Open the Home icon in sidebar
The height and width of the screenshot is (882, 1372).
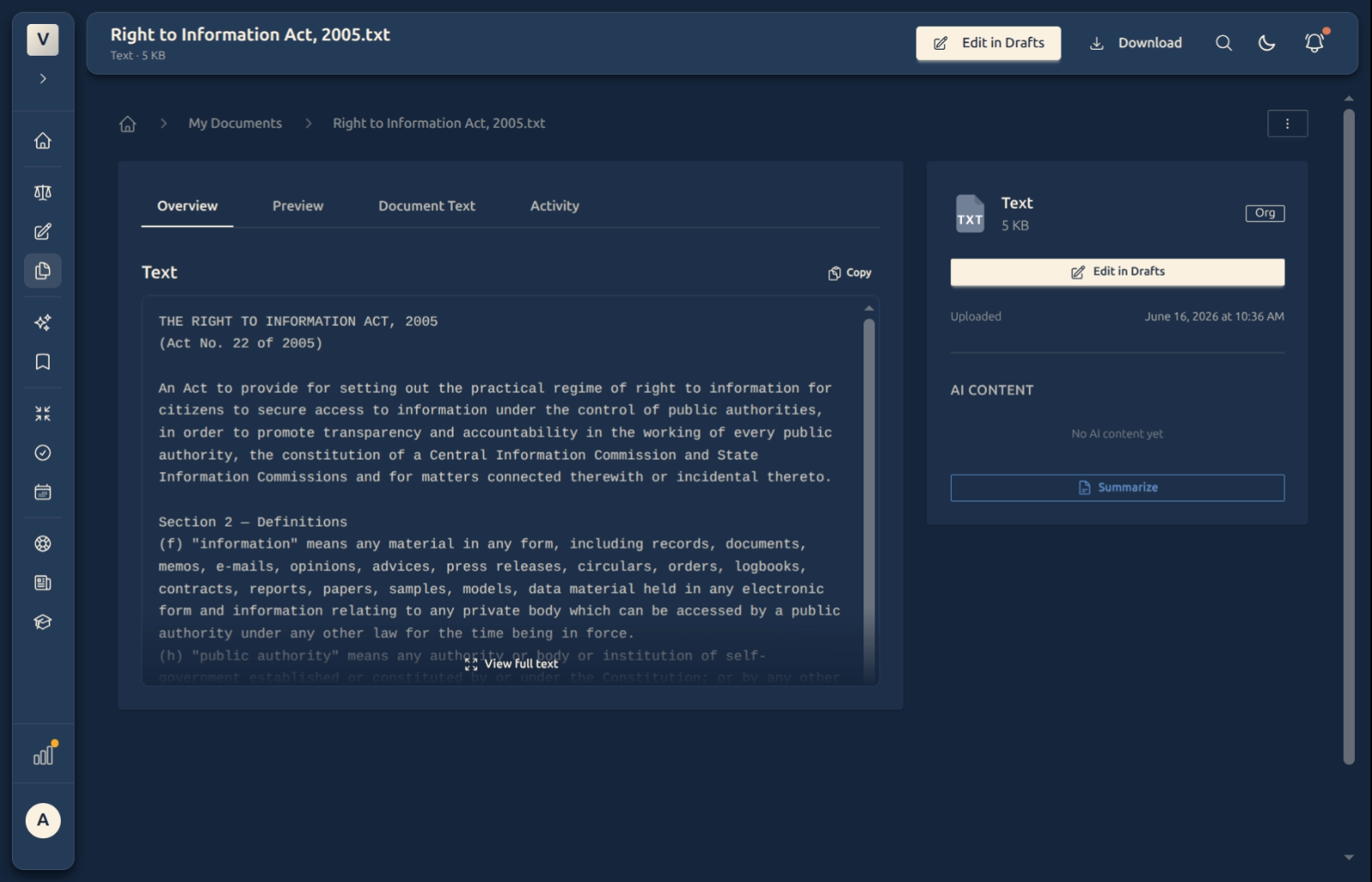point(43,141)
